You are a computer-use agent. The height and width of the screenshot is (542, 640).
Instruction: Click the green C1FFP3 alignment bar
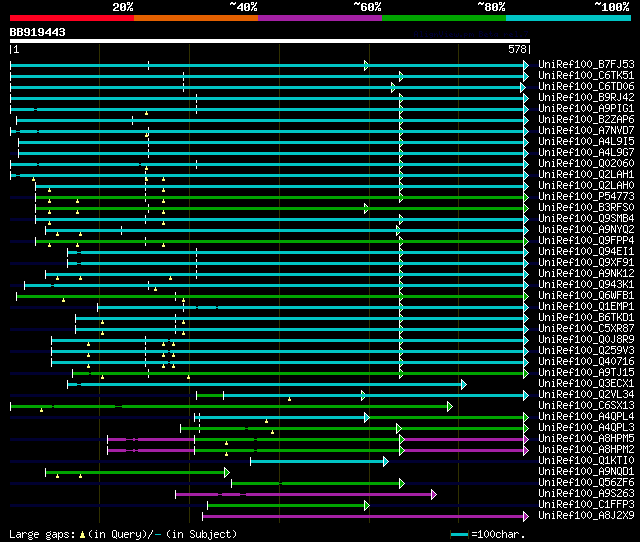(289, 506)
